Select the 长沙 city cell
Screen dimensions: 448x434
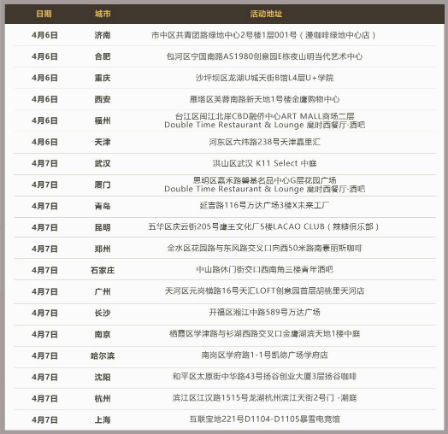click(x=102, y=313)
